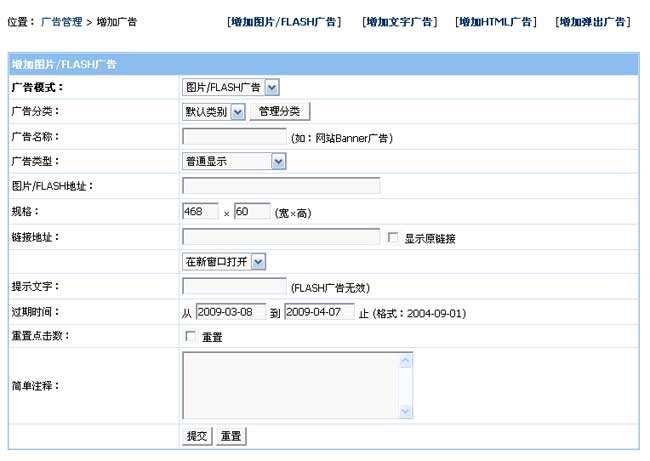
Task: Click the 简单注释 text area
Action: pyautogui.click(x=290, y=385)
